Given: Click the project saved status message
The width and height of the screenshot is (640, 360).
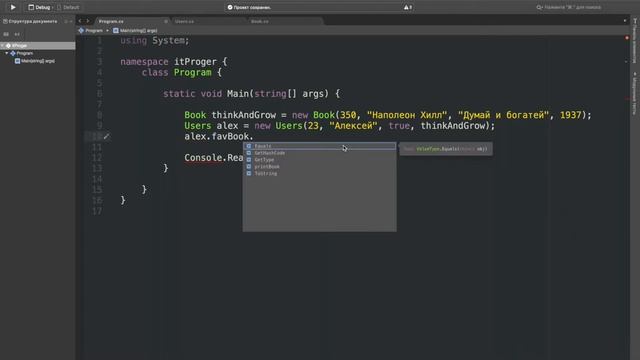Looking at the screenshot, I should point(249,7).
